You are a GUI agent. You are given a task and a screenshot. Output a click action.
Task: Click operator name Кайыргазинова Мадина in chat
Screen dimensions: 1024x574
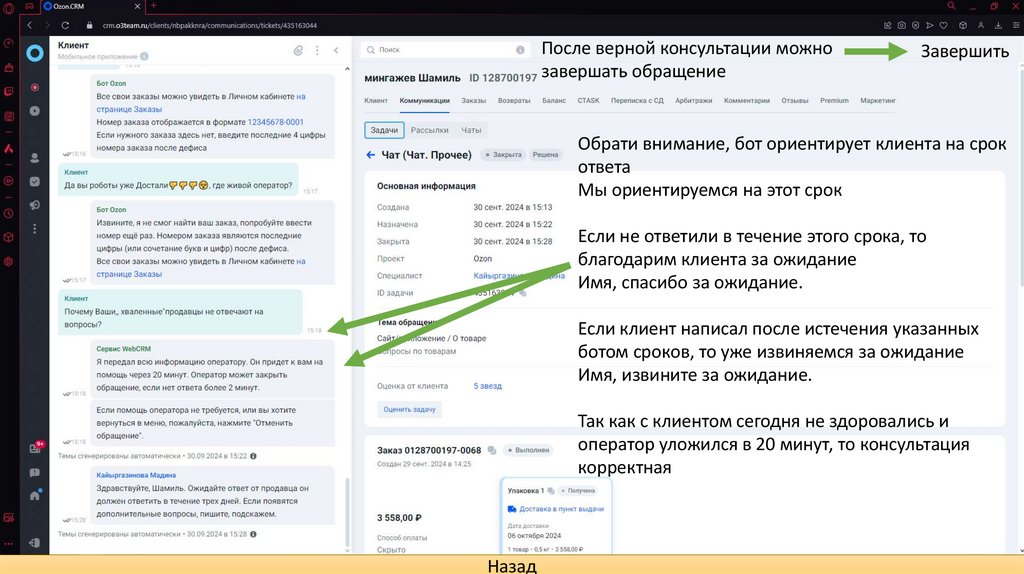[136, 475]
